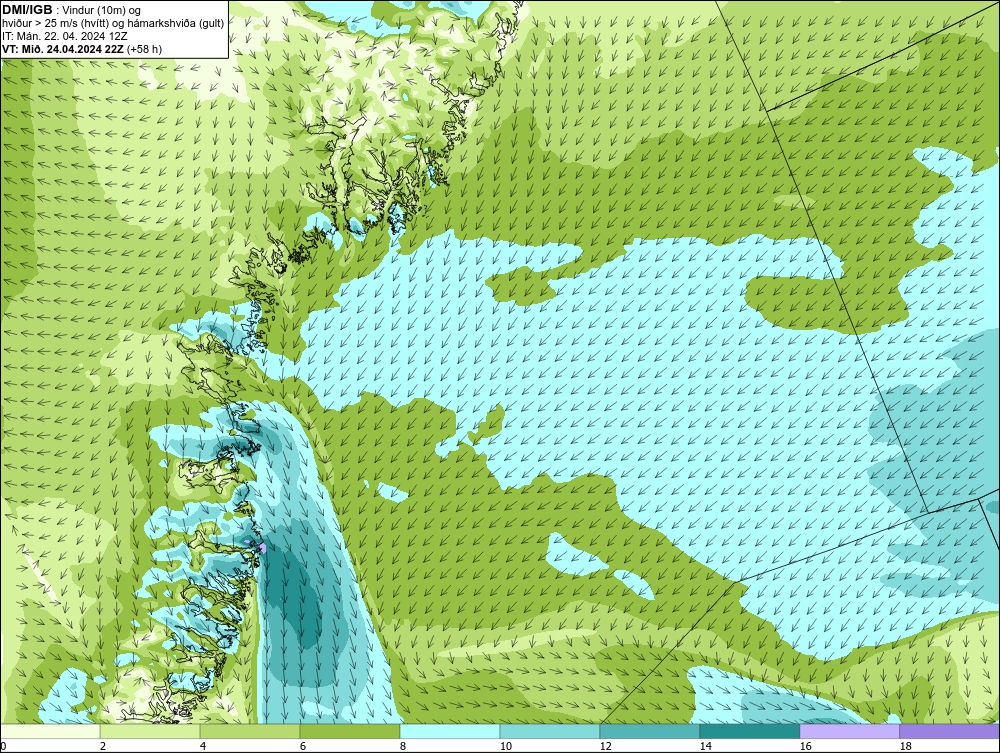Click the purple swatch above 18 m/s
Image resolution: width=1000 pixels, height=753 pixels.
tap(949, 731)
